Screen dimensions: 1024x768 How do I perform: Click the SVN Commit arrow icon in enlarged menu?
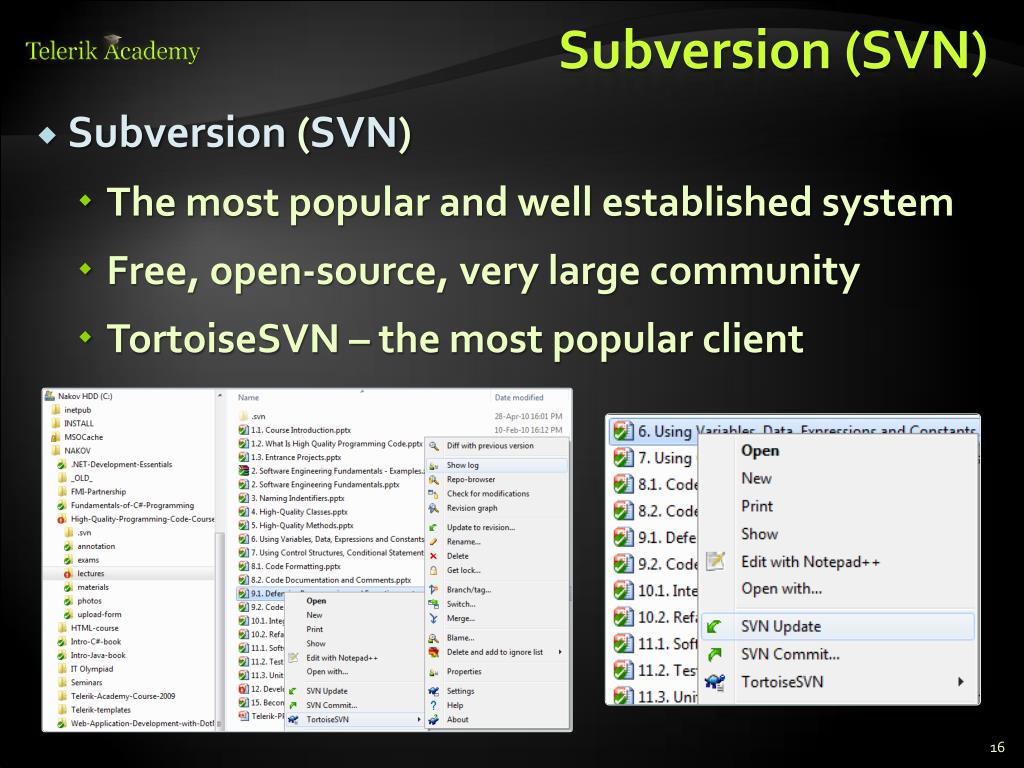pyautogui.click(x=715, y=654)
